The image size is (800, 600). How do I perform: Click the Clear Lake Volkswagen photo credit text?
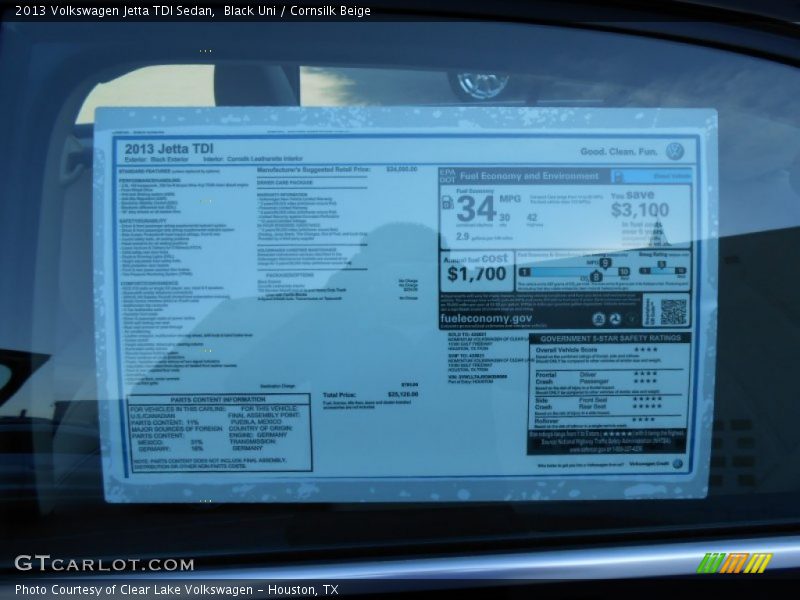(x=176, y=590)
